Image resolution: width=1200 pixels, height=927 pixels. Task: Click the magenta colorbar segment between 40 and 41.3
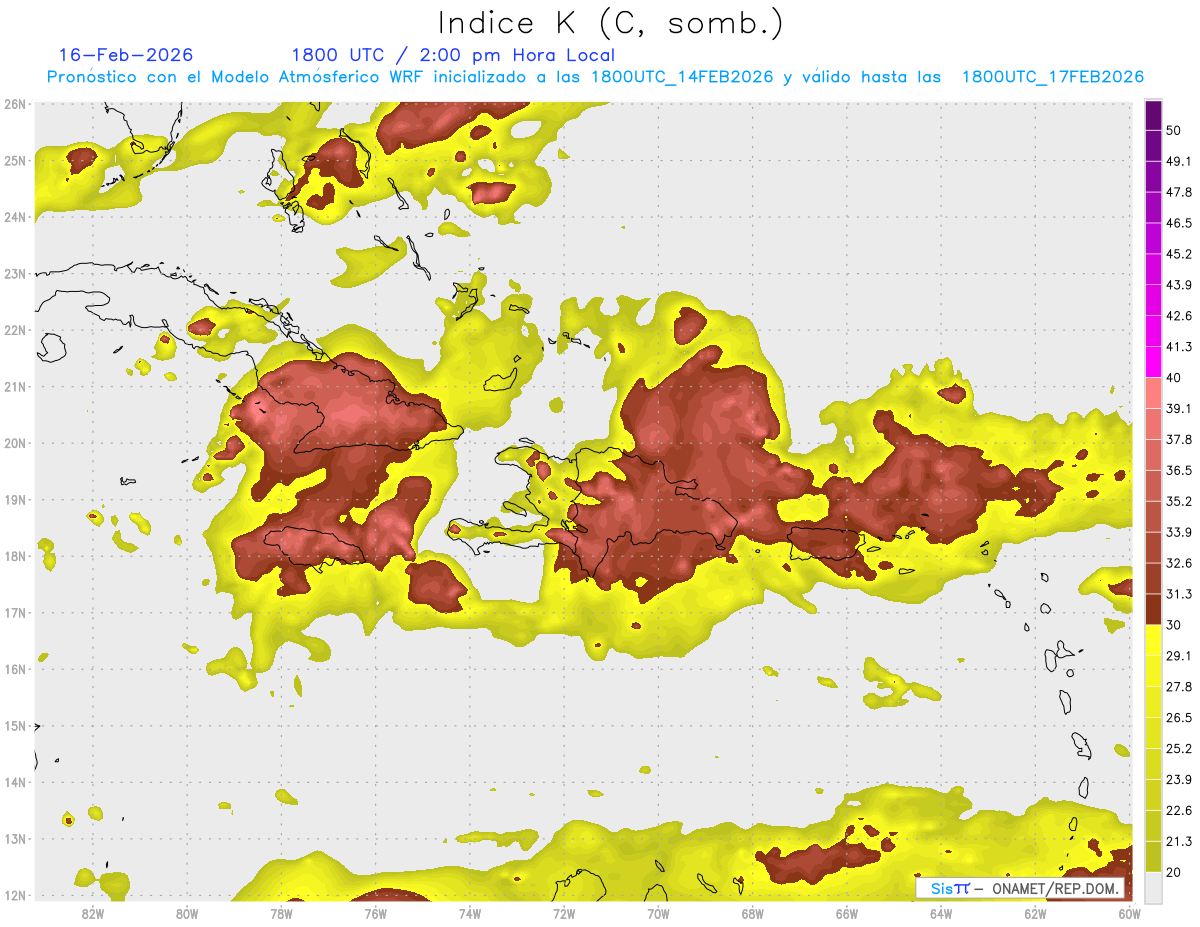(x=1153, y=362)
